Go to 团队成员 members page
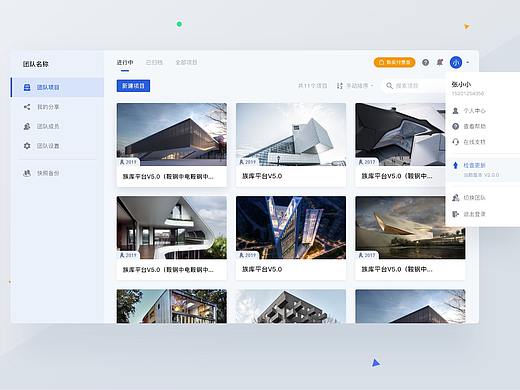The width and height of the screenshot is (520, 390). click(x=57, y=126)
